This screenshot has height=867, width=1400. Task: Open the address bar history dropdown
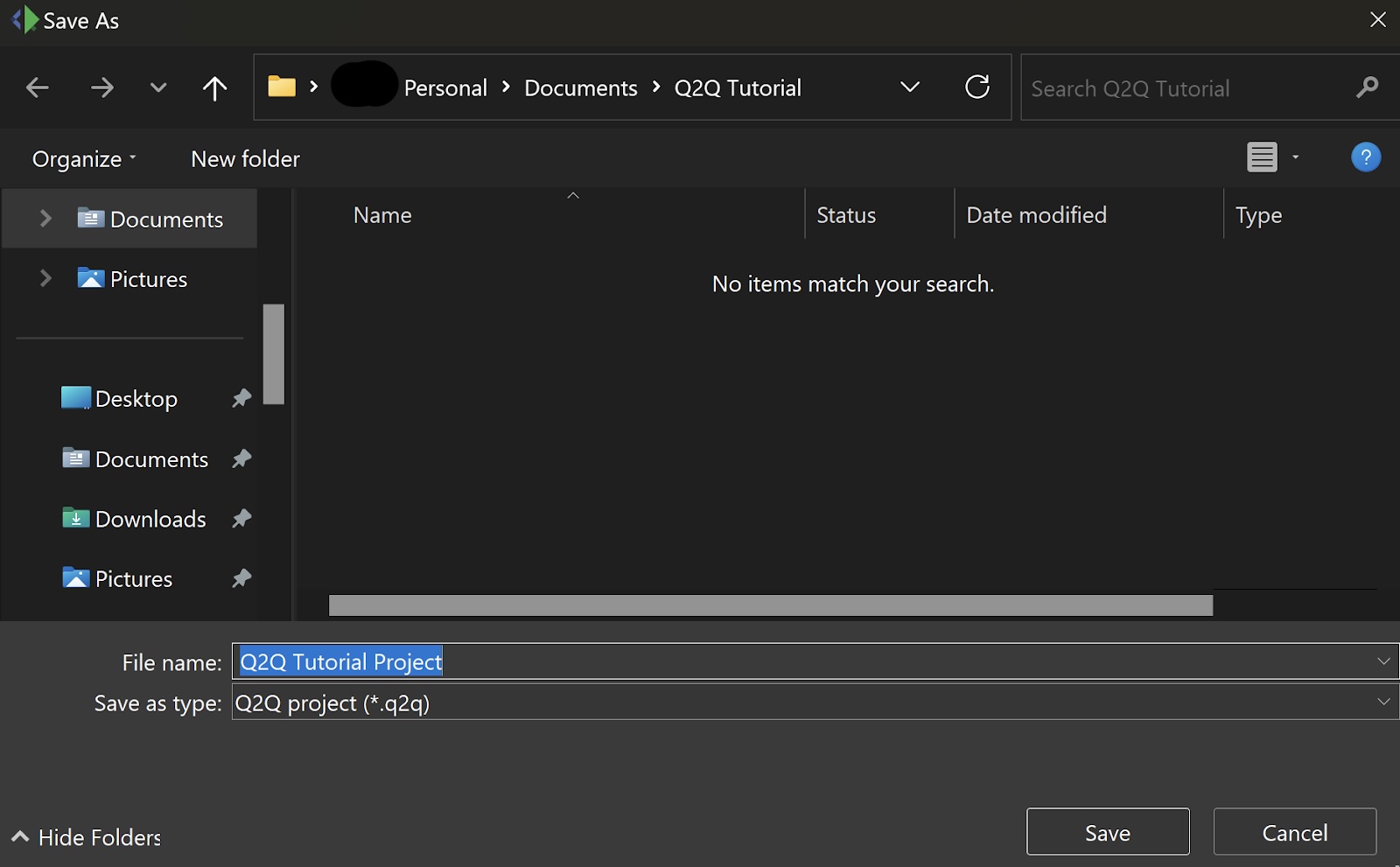tap(910, 87)
